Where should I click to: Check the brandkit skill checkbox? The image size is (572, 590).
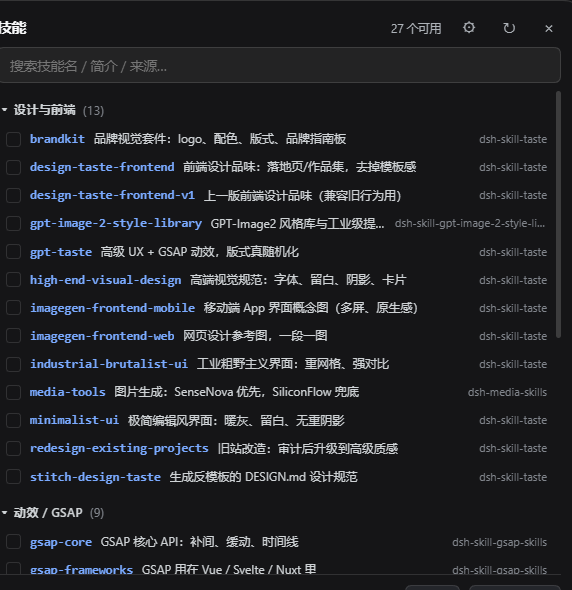coord(14,139)
